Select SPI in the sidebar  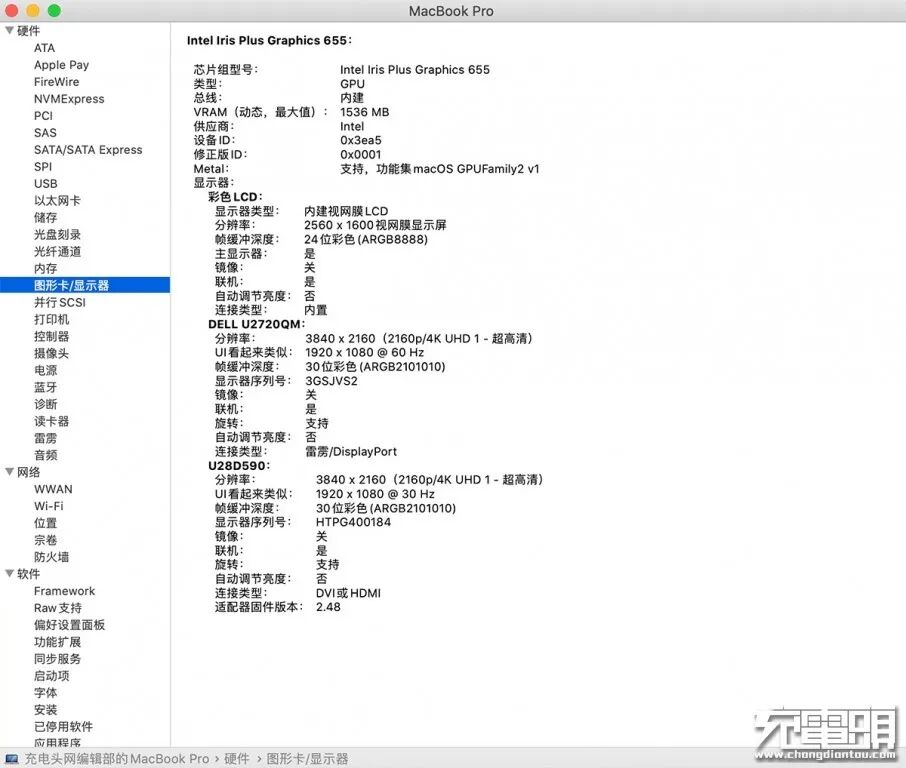pos(43,166)
